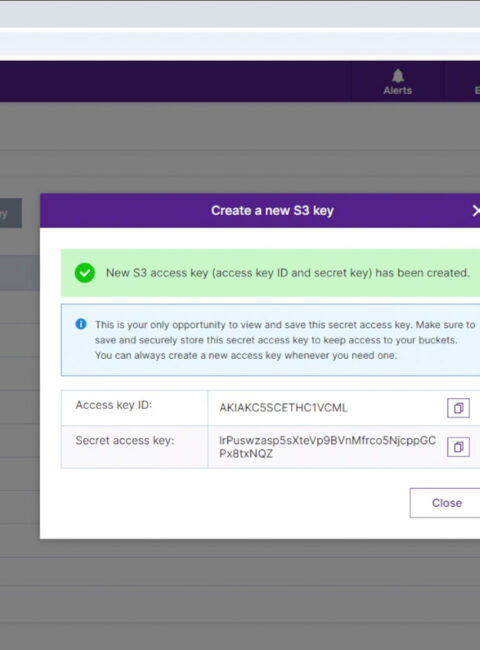
Task: Click the access key ID text AKIAKC5SCETHC1VCML
Action: coord(283,408)
